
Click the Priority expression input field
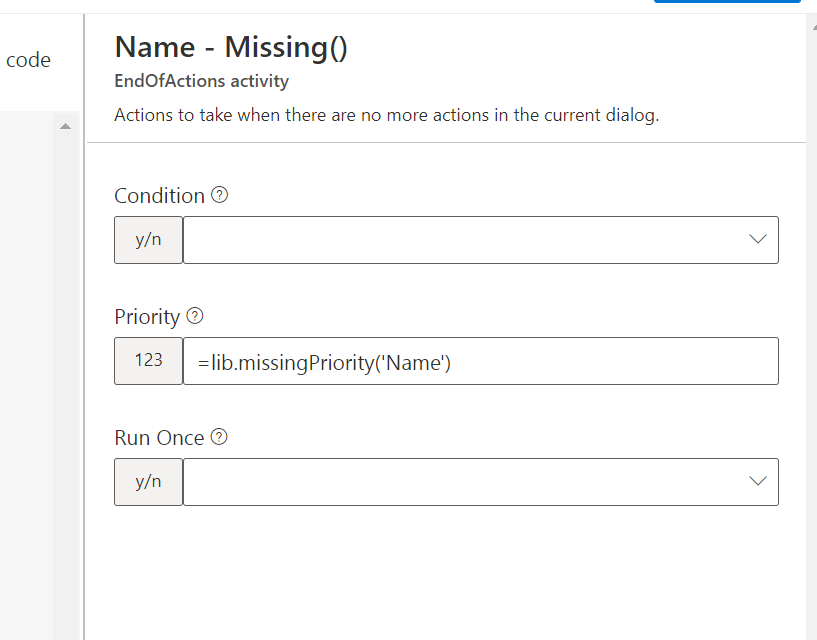pyautogui.click(x=480, y=361)
